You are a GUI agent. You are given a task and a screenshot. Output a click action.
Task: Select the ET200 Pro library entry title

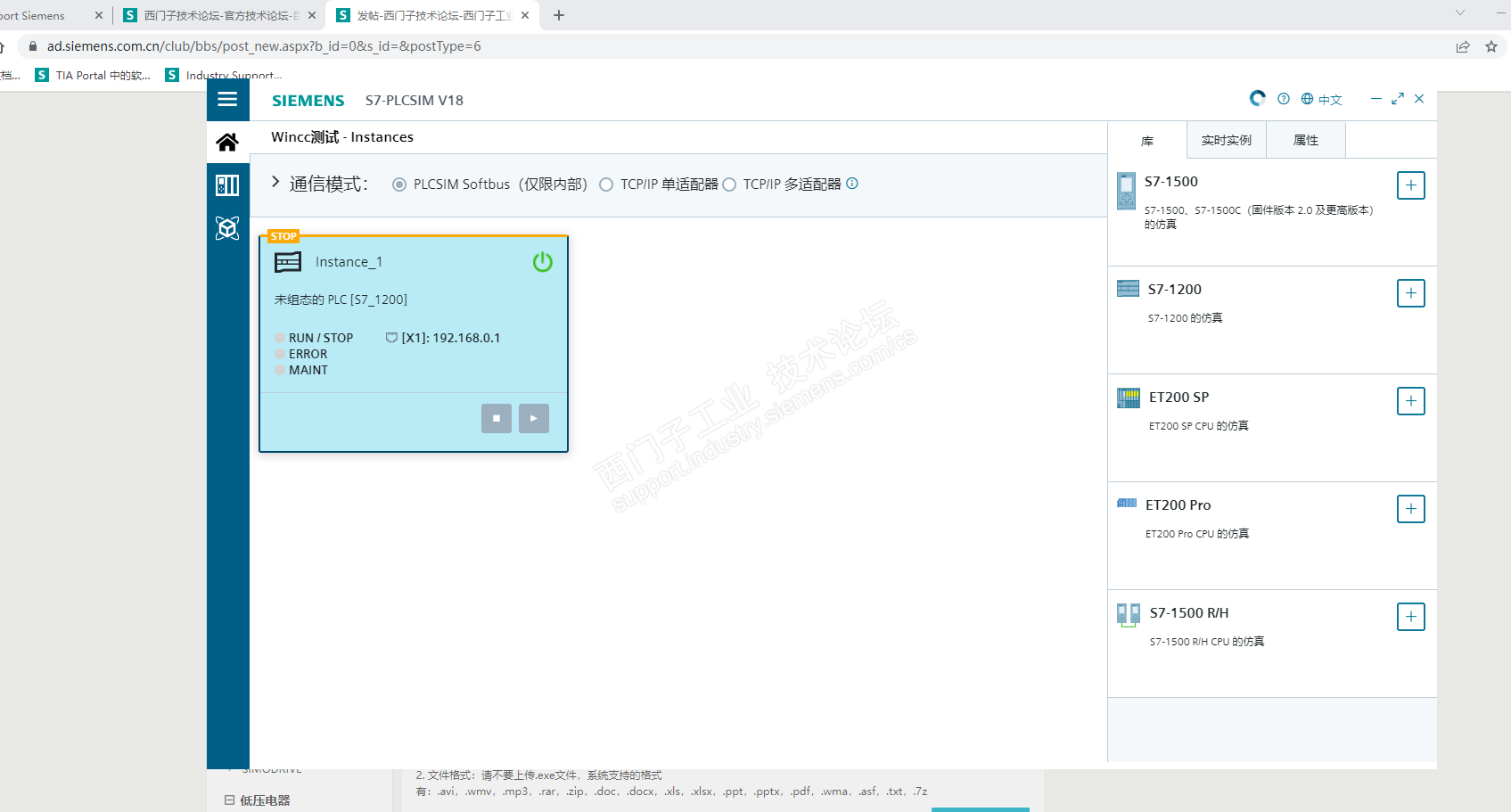pos(1178,505)
